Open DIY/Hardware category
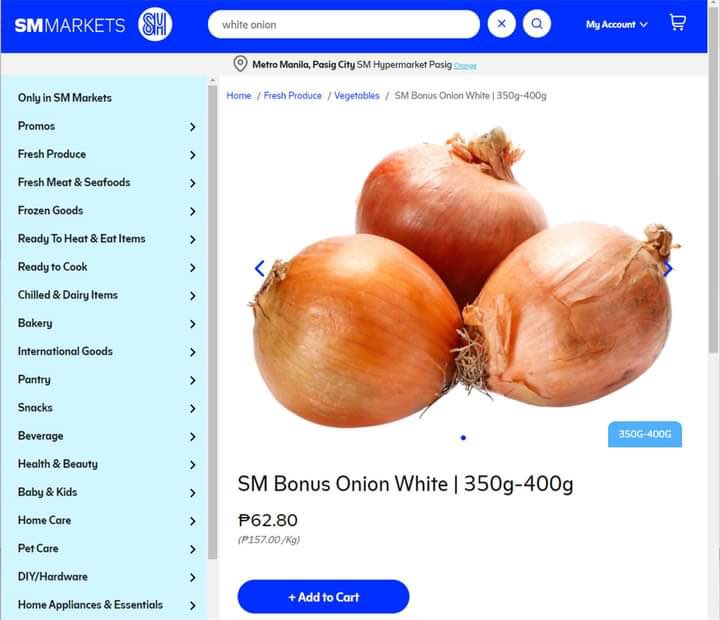720x620 pixels. point(52,576)
